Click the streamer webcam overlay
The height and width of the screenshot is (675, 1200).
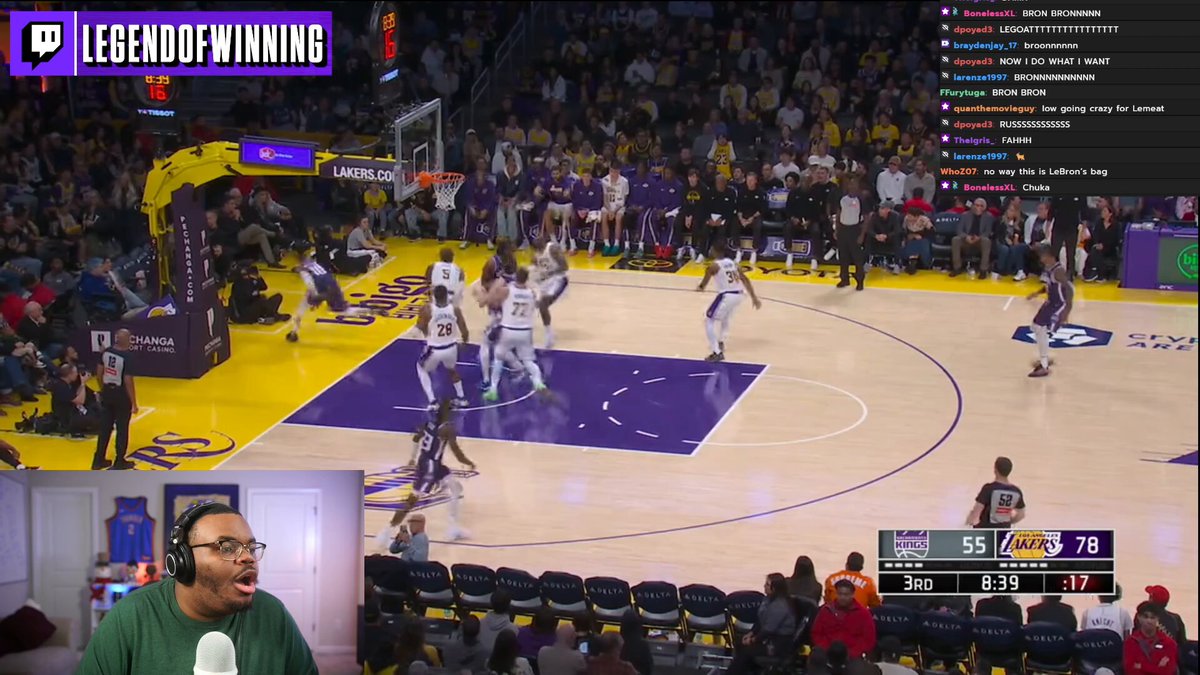click(x=182, y=572)
